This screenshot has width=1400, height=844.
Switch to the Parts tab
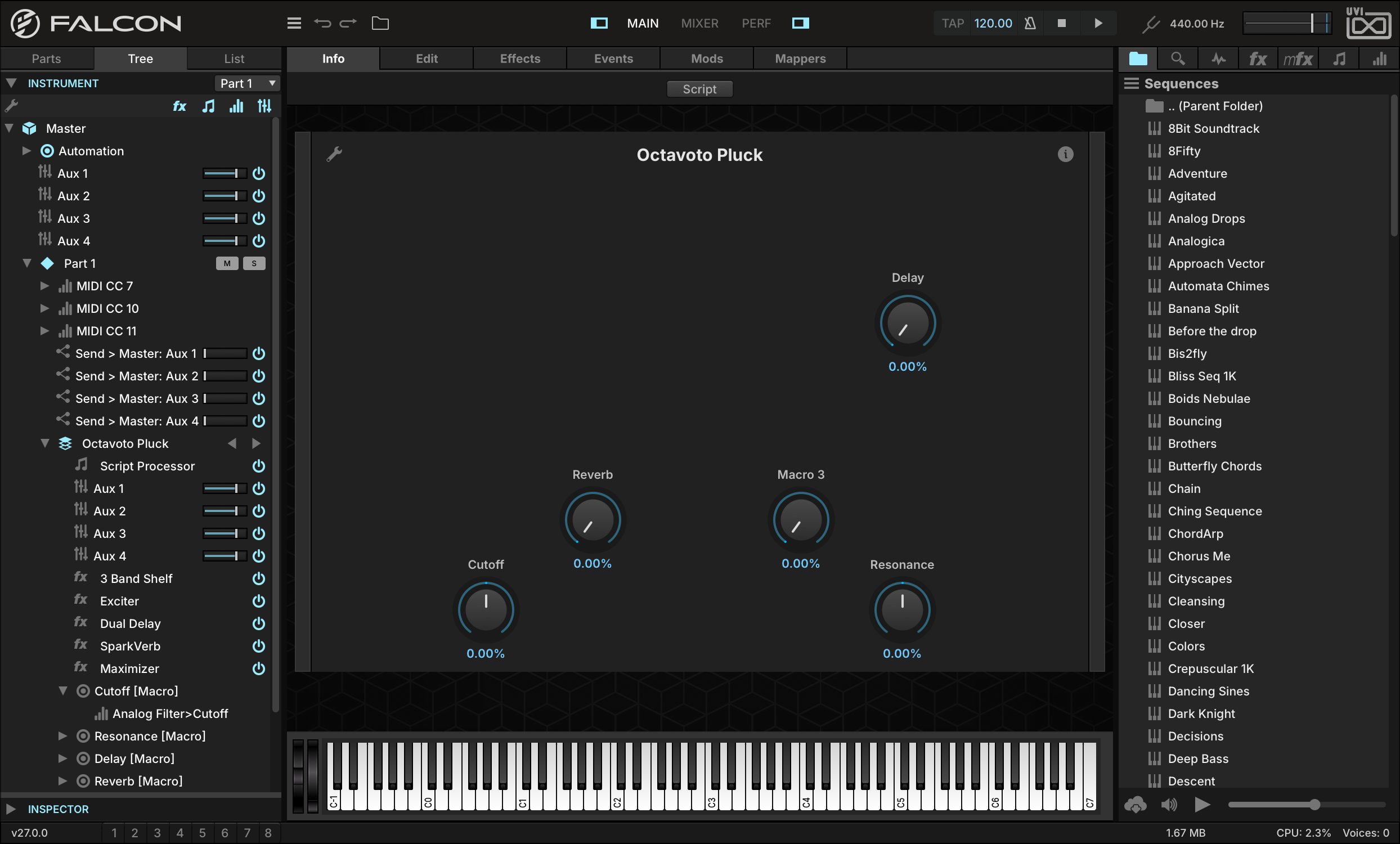click(x=47, y=59)
